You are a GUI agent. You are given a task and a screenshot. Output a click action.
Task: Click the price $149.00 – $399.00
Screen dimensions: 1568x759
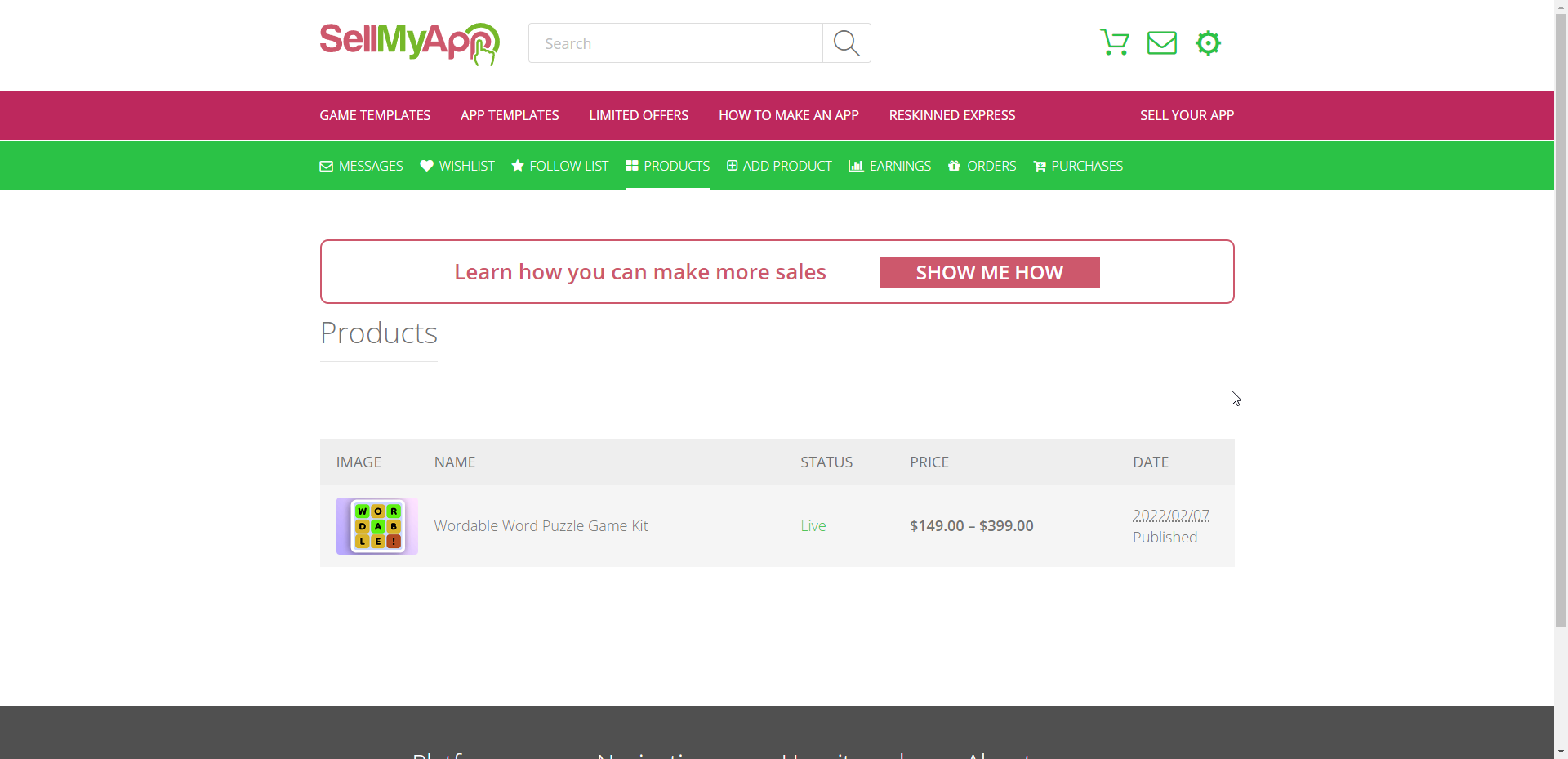click(x=972, y=526)
